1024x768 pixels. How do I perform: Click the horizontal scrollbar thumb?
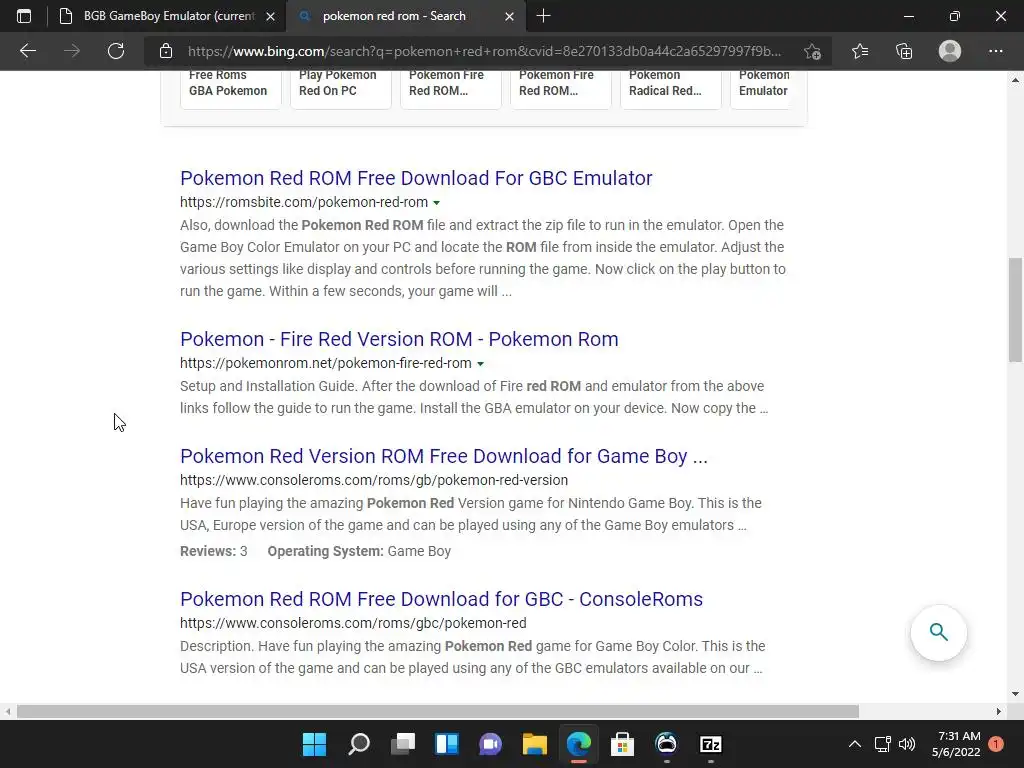(x=438, y=711)
